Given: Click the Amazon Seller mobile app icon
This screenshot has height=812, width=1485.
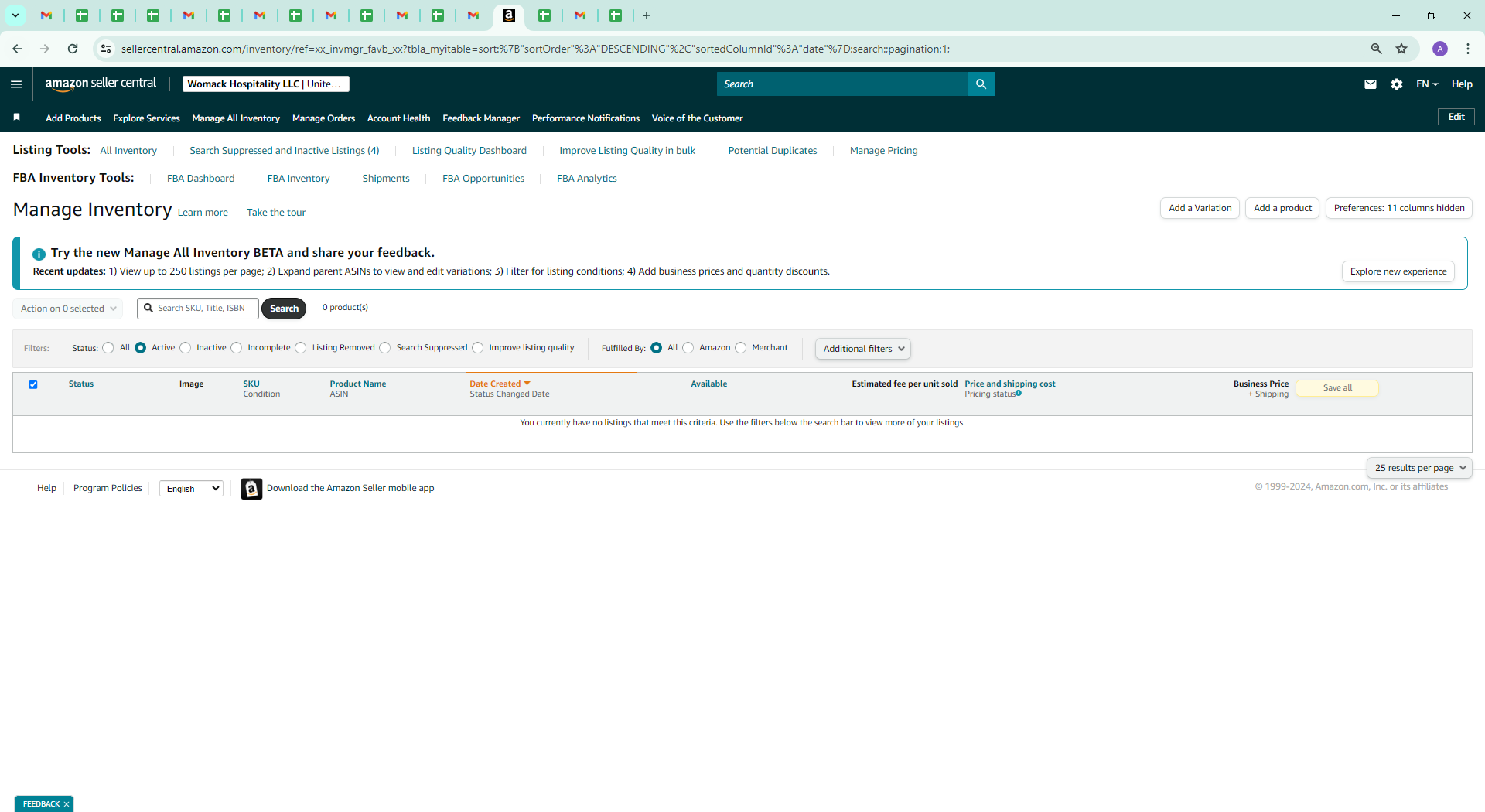Looking at the screenshot, I should click(251, 489).
